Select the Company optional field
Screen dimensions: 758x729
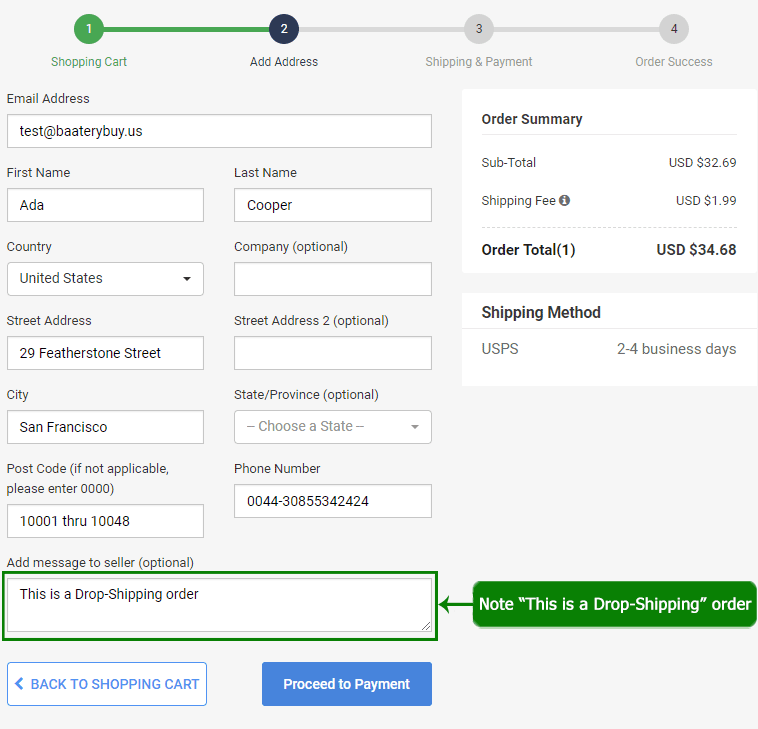coord(332,279)
